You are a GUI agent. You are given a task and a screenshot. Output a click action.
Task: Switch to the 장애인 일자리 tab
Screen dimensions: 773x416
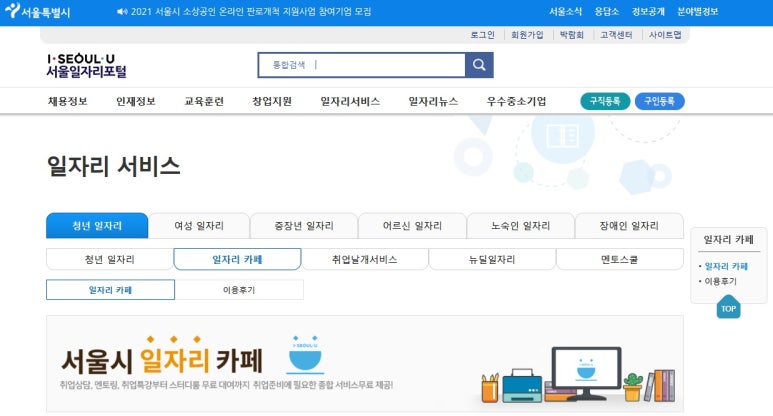[629, 226]
